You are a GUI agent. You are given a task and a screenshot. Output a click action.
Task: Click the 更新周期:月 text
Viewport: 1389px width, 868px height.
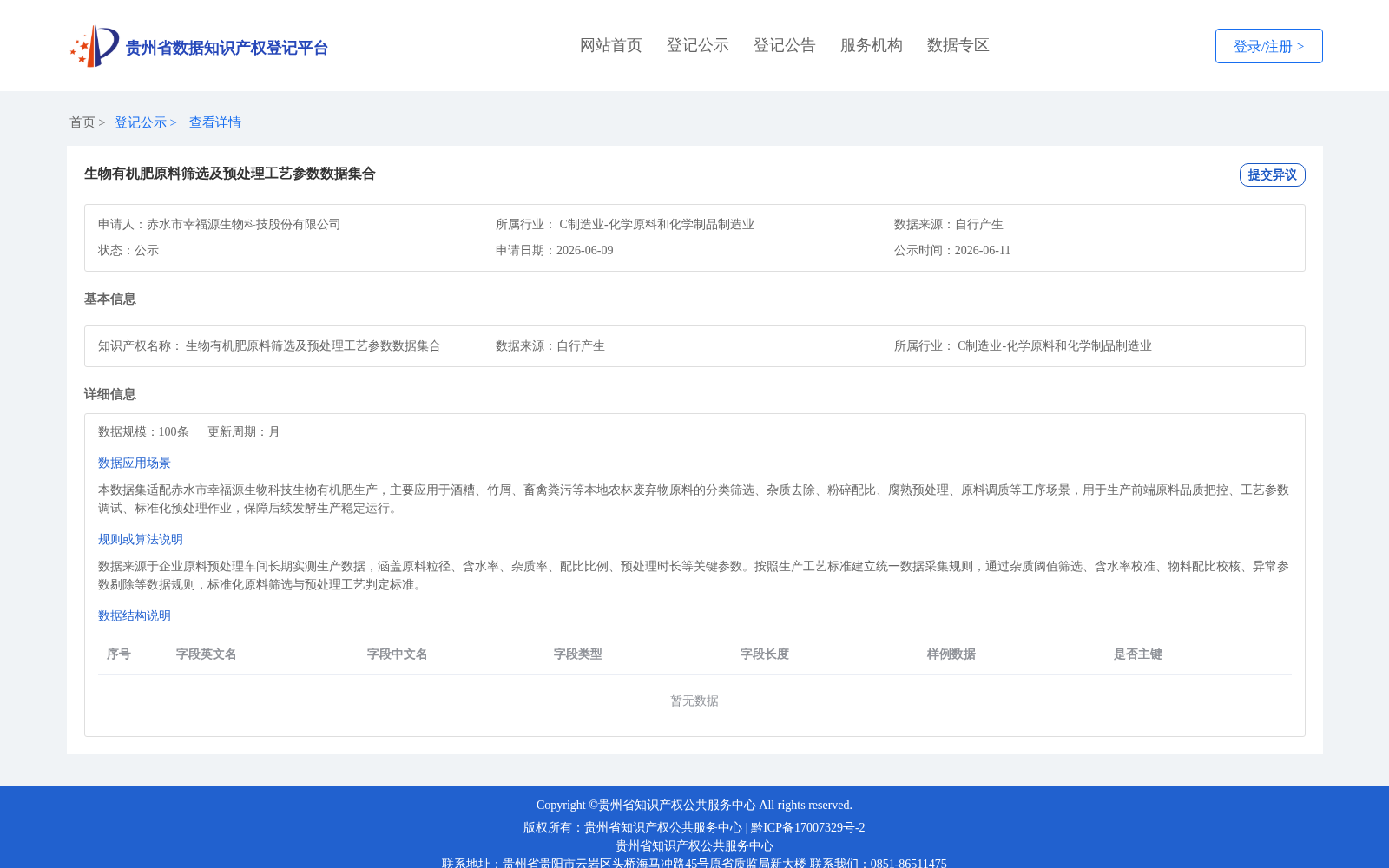(244, 431)
